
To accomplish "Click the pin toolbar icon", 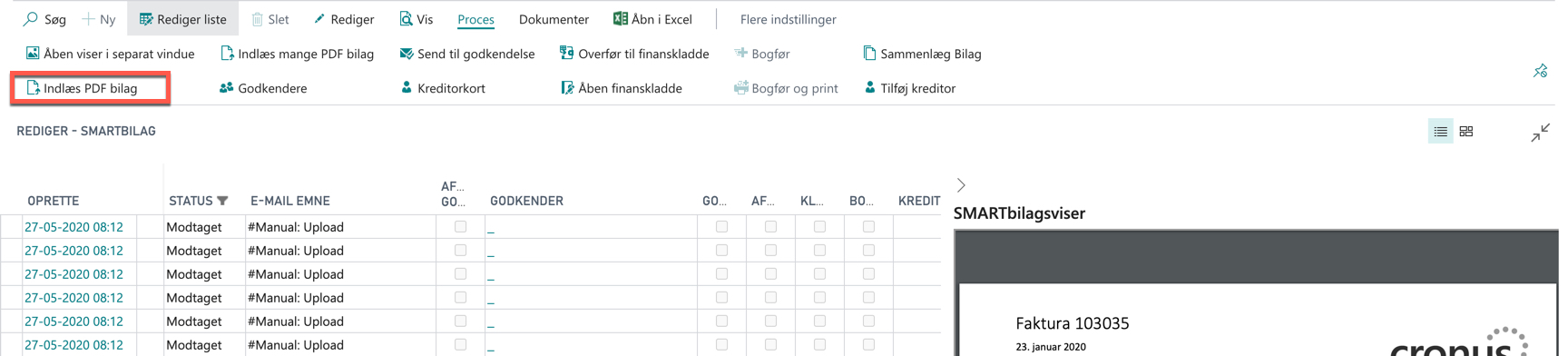I will point(1540,71).
